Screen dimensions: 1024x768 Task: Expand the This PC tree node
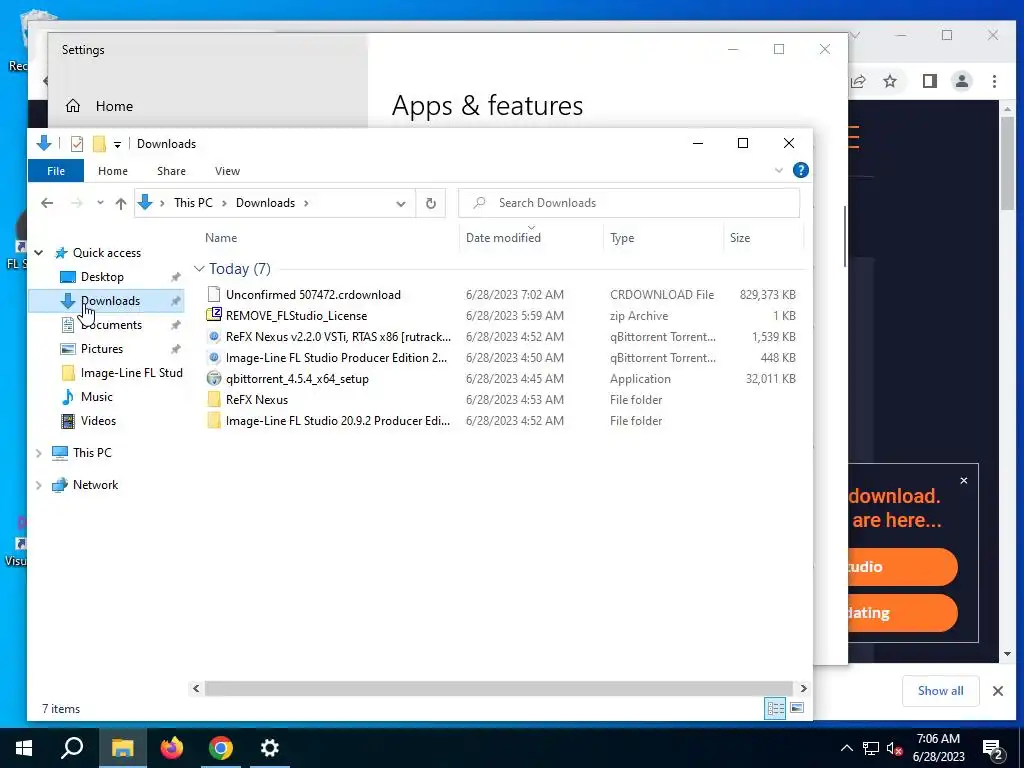click(39, 453)
